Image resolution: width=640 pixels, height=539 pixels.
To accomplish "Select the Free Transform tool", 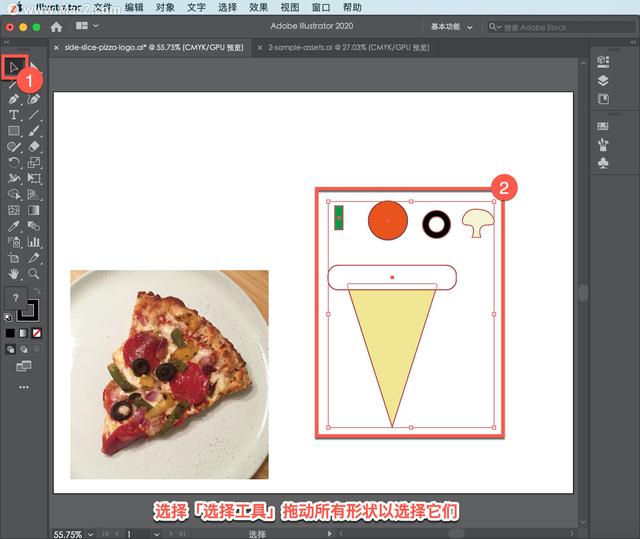I will [x=34, y=178].
